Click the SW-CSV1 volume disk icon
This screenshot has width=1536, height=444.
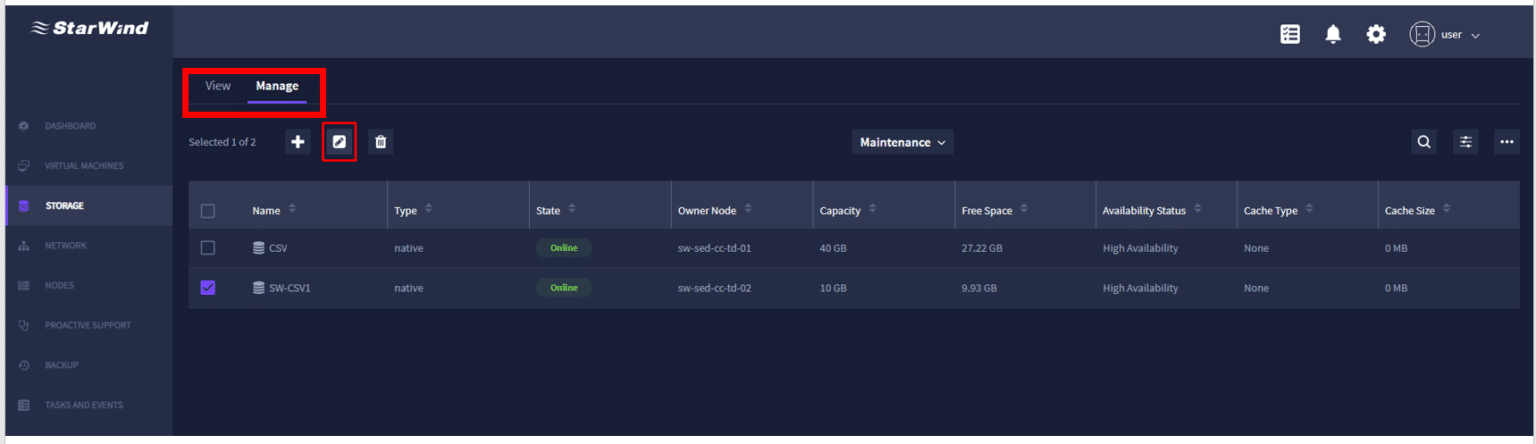pos(259,288)
